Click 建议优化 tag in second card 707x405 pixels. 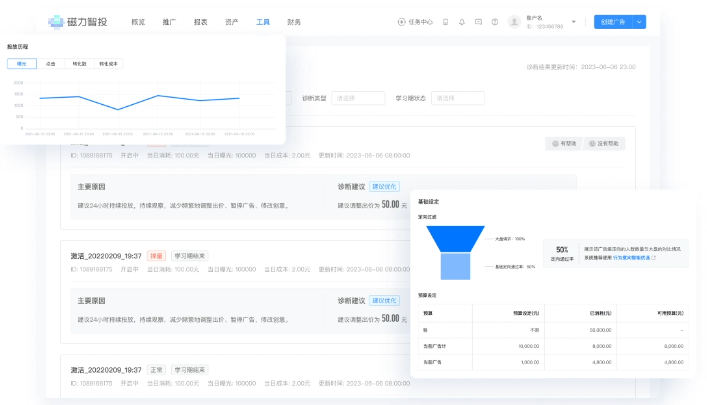384,300
